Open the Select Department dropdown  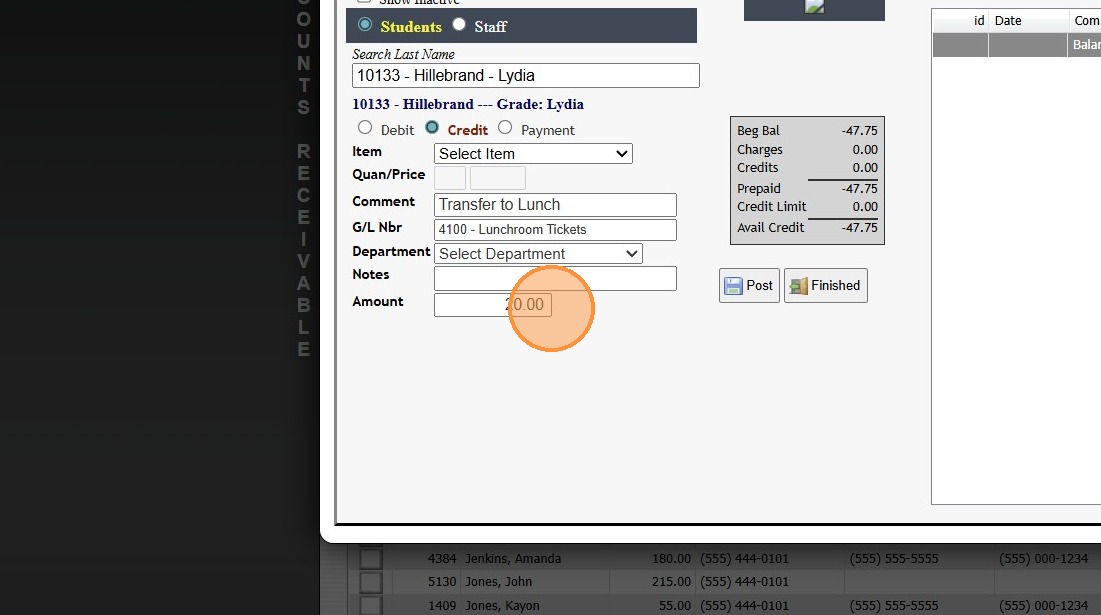click(538, 253)
